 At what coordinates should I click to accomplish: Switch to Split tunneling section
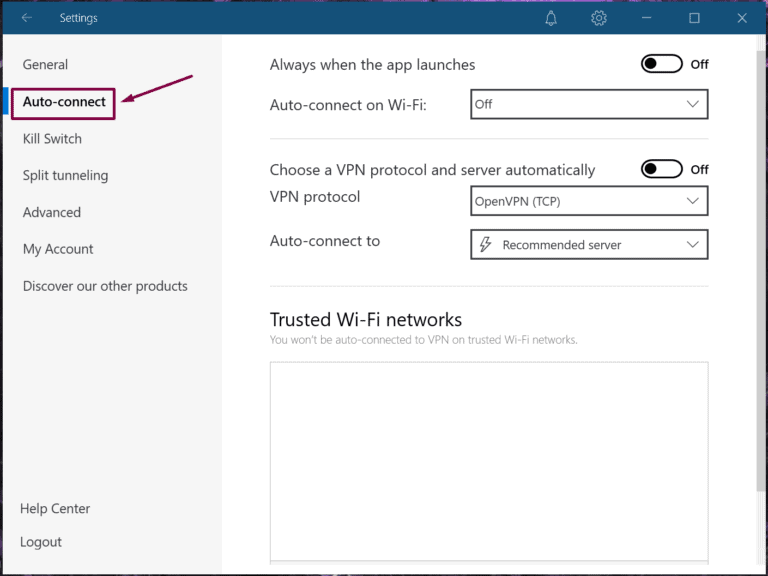coord(65,176)
